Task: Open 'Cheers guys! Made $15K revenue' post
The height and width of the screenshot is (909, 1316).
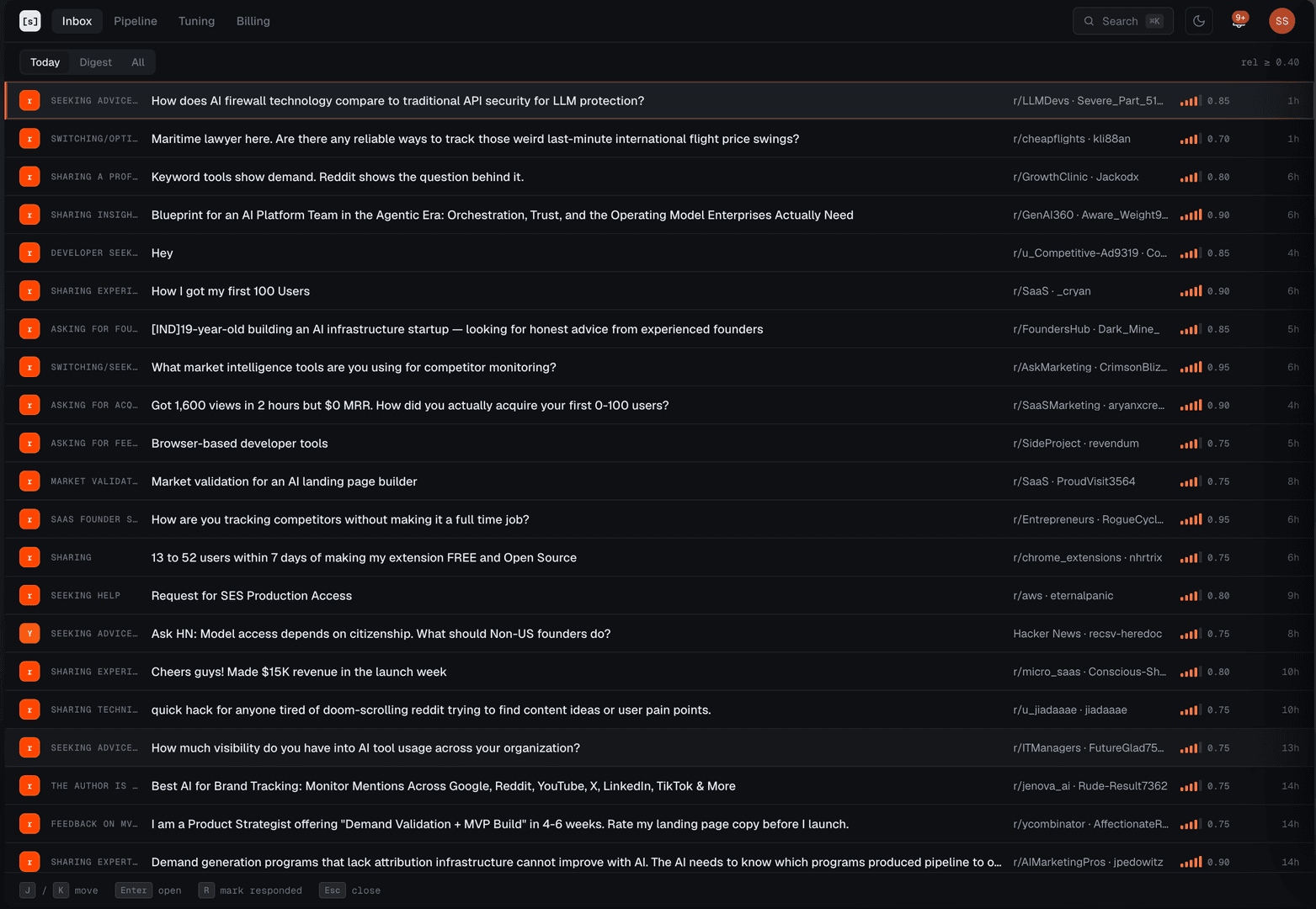Action: point(299,672)
